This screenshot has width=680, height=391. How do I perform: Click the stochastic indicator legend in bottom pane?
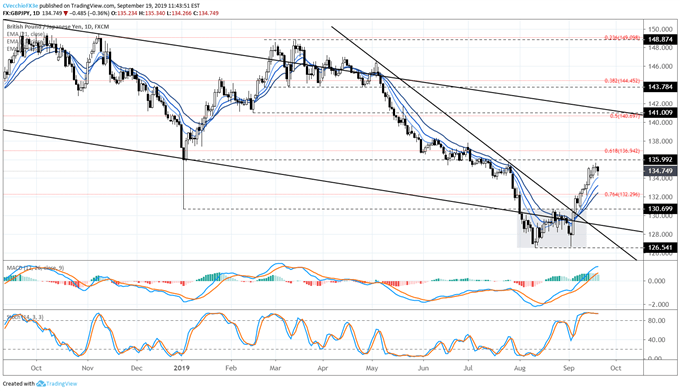(24, 317)
